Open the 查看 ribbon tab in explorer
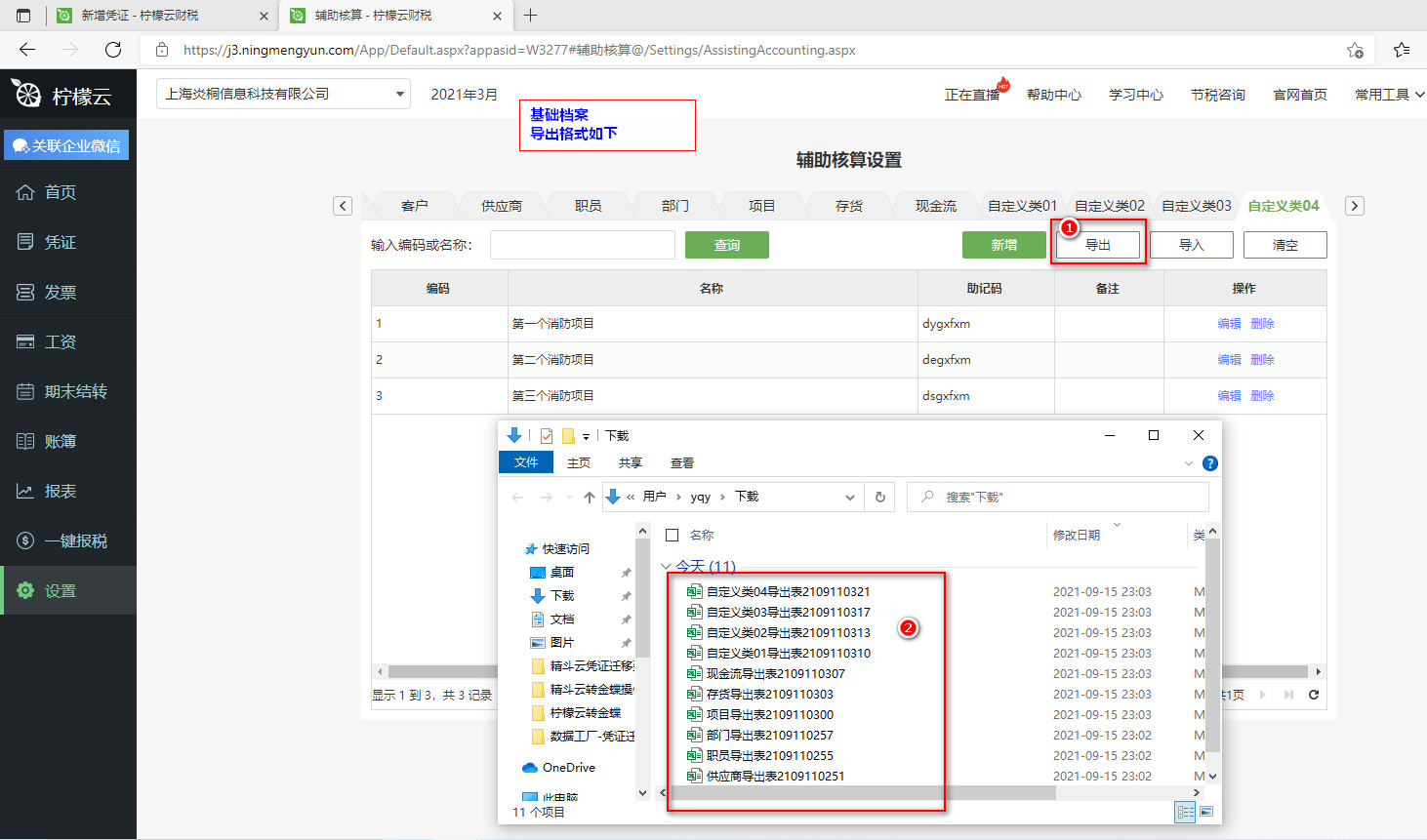 click(681, 463)
